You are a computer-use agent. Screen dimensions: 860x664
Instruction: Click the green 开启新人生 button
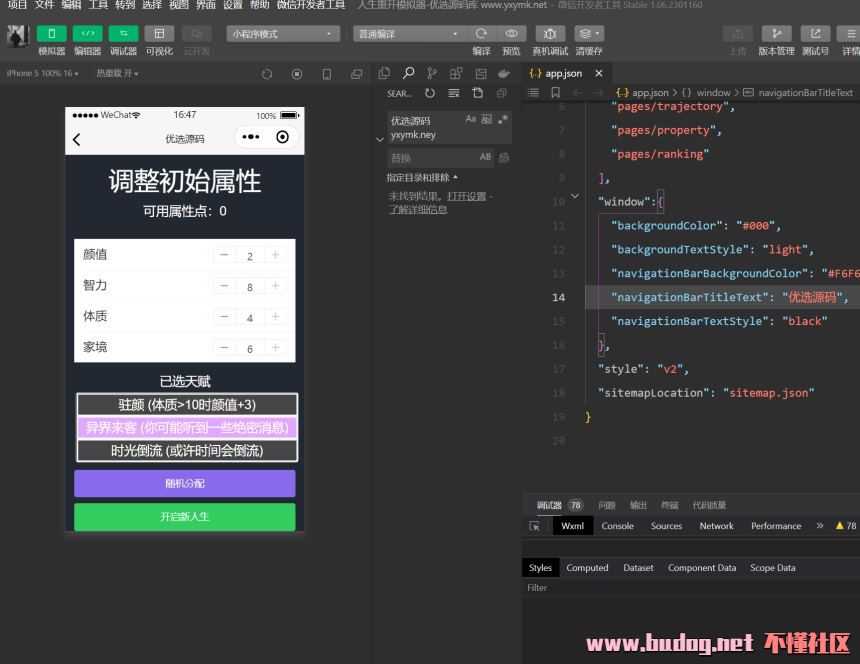[184, 517]
